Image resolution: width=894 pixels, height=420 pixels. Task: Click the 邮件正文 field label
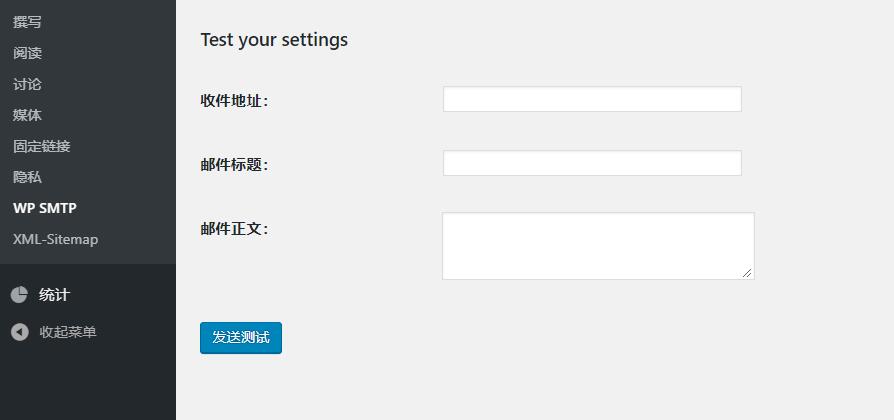[x=234, y=229]
